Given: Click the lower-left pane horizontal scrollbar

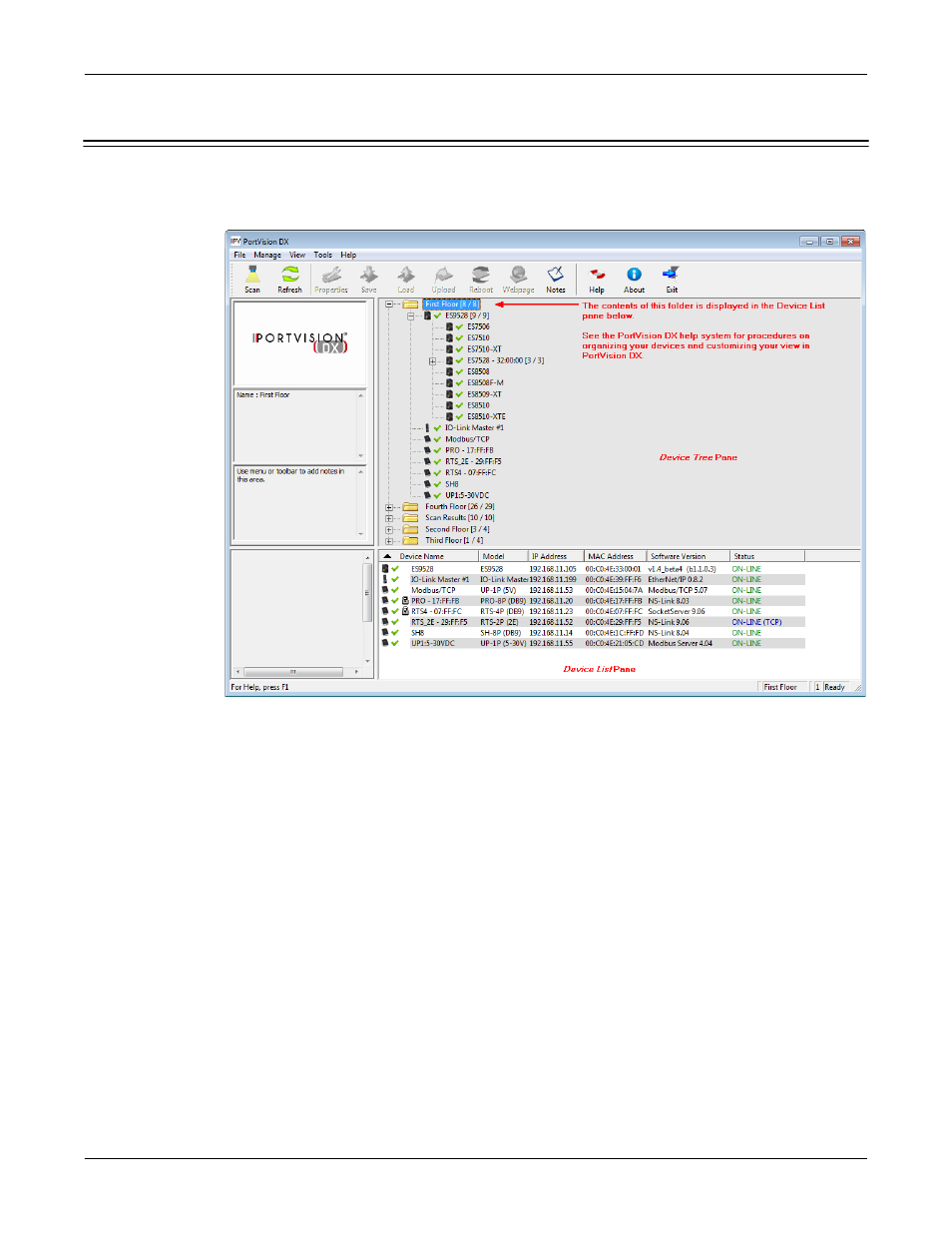Looking at the screenshot, I should pos(297,672).
